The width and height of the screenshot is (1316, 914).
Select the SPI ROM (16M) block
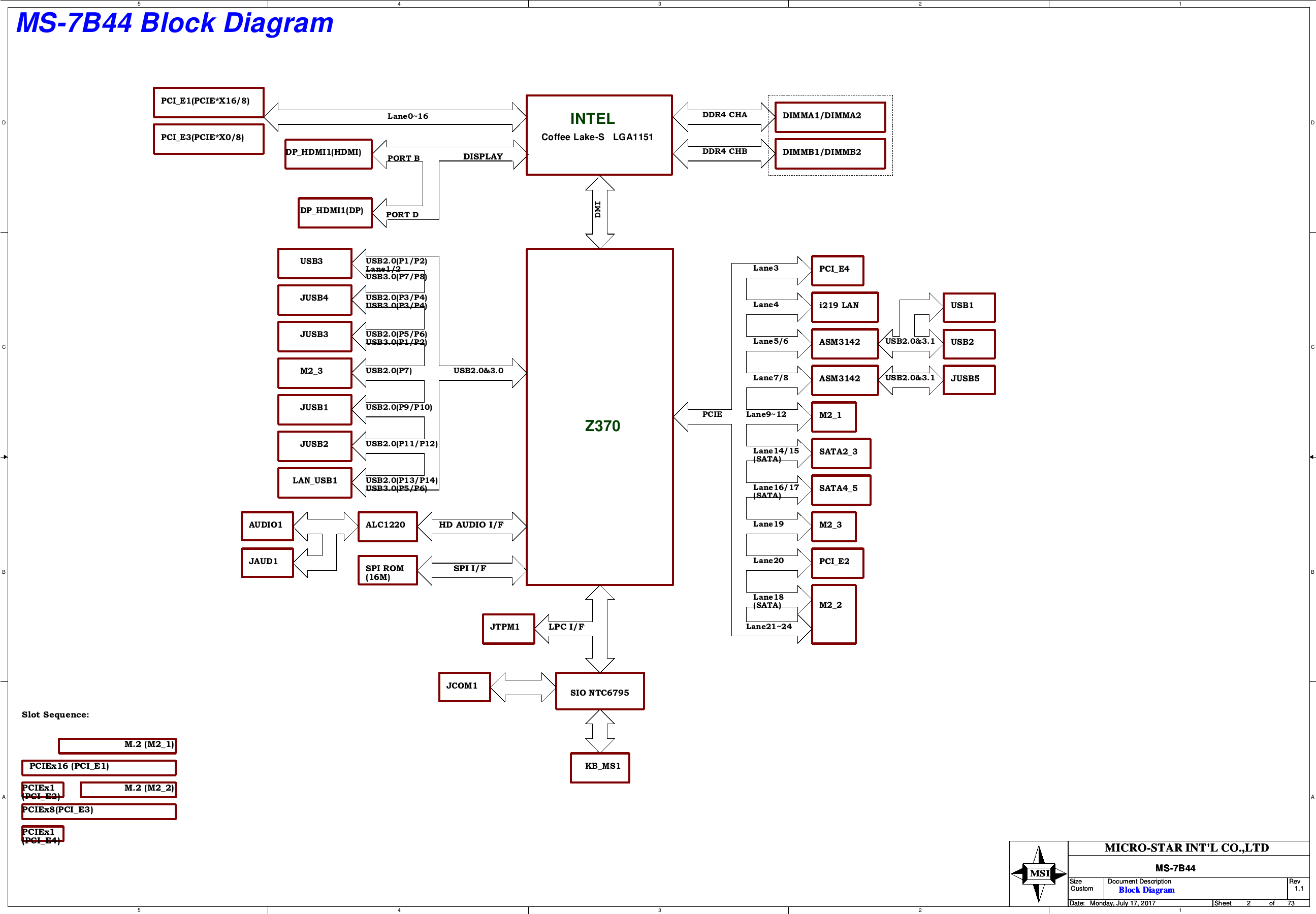click(x=388, y=570)
